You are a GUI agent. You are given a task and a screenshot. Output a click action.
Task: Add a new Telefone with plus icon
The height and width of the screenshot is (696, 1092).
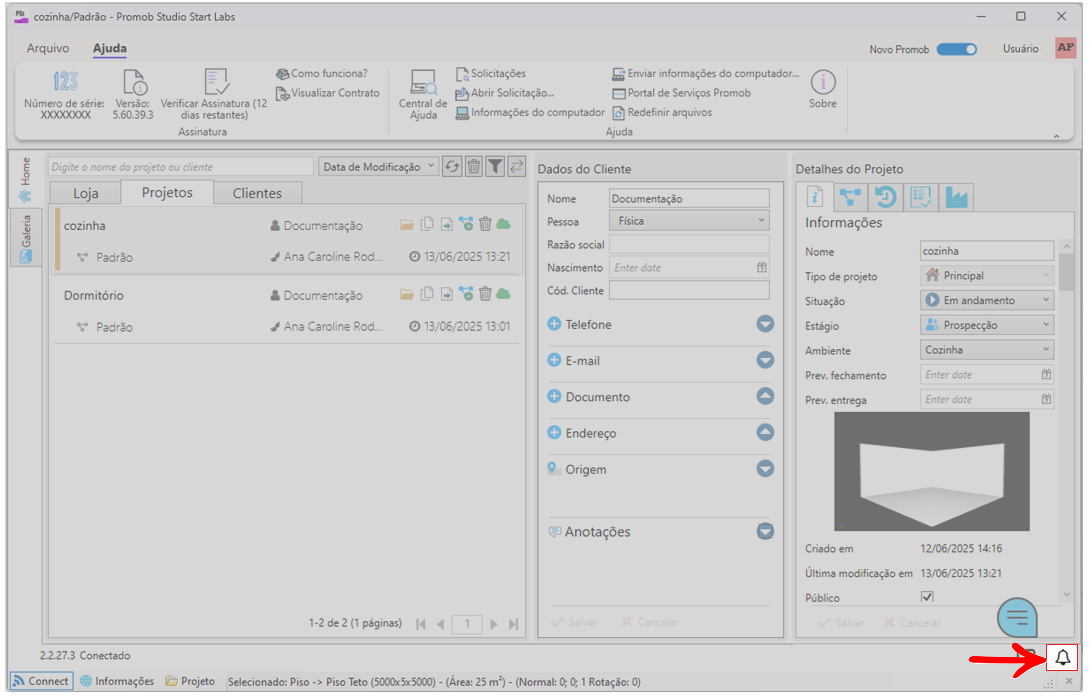[x=554, y=324]
